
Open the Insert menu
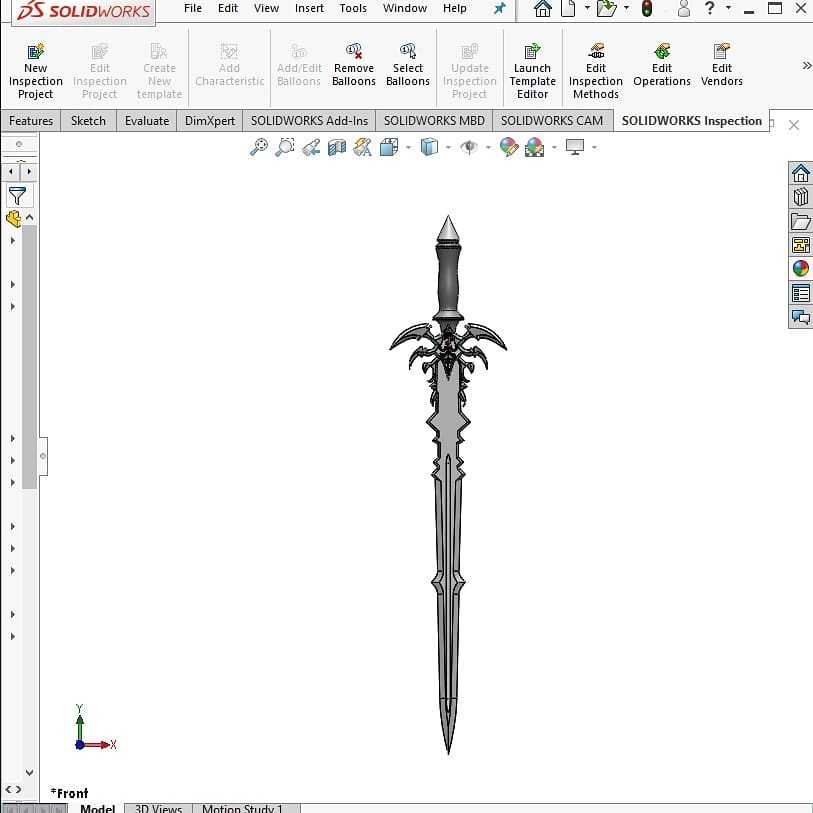[x=309, y=8]
